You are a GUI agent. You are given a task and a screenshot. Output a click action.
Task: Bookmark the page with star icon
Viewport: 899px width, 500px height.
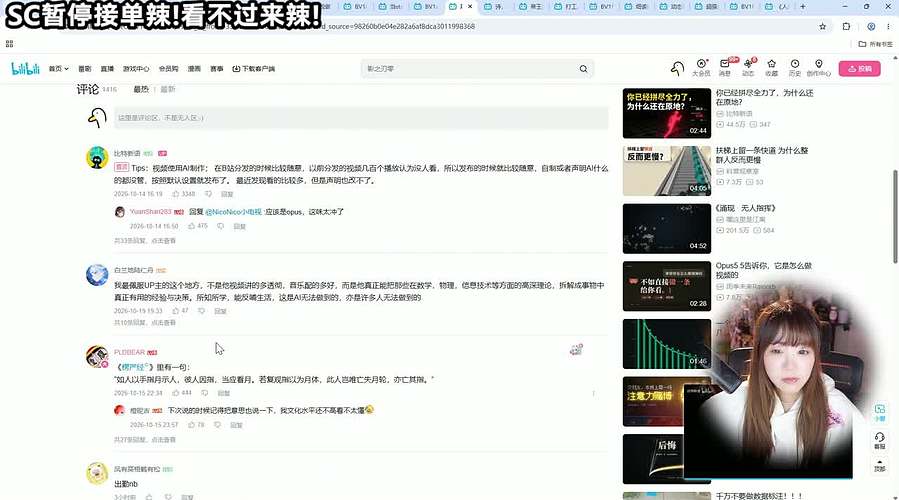click(x=823, y=26)
